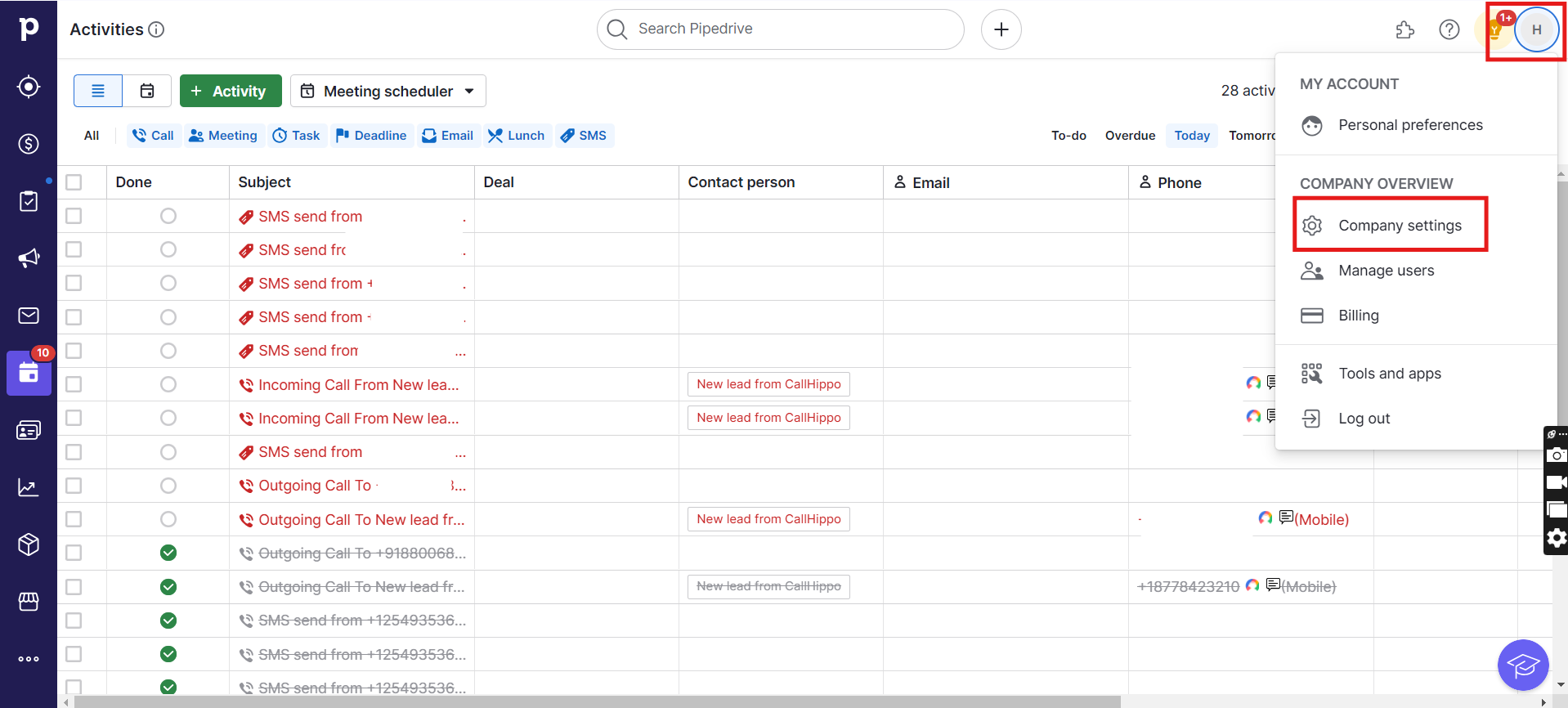Screen dimensions: 1568x708
Task: Open the More dots sidebar menu
Action: [29, 659]
